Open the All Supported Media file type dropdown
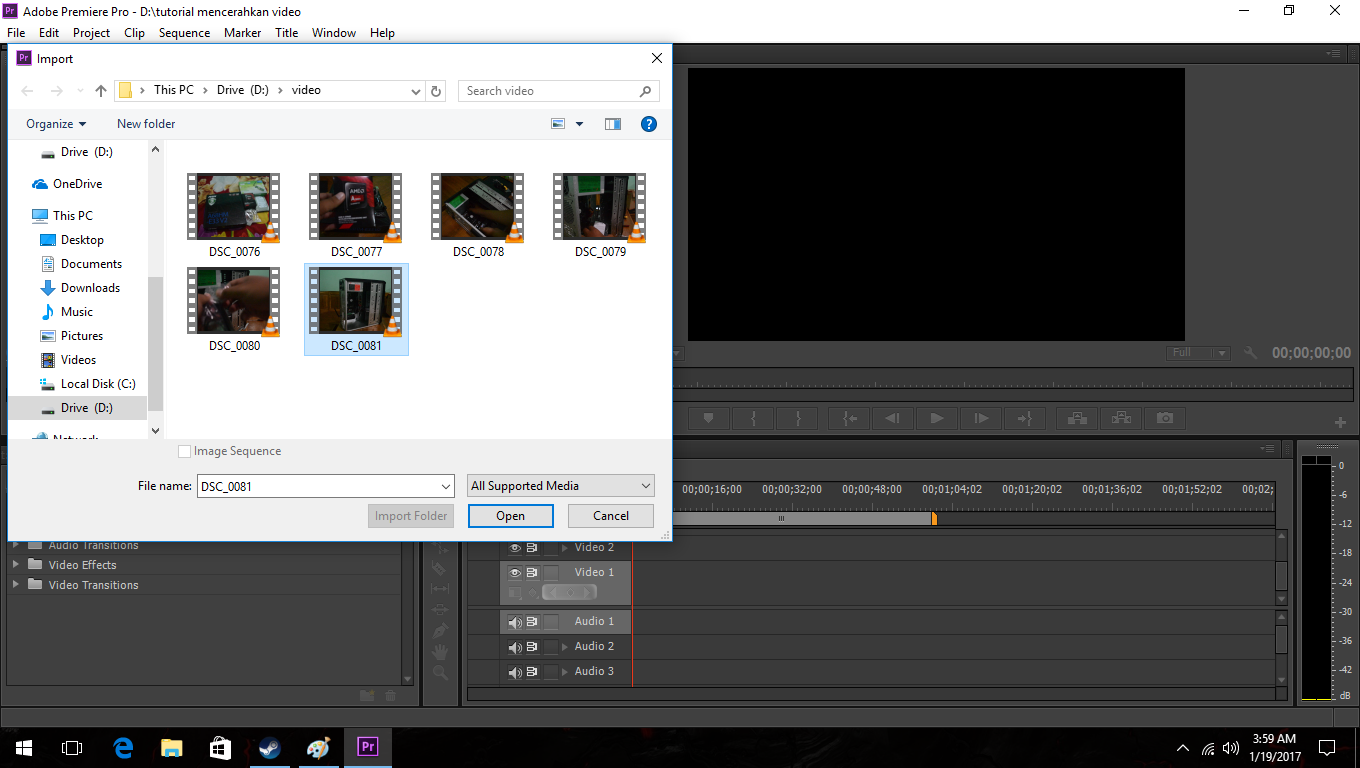 pyautogui.click(x=561, y=486)
